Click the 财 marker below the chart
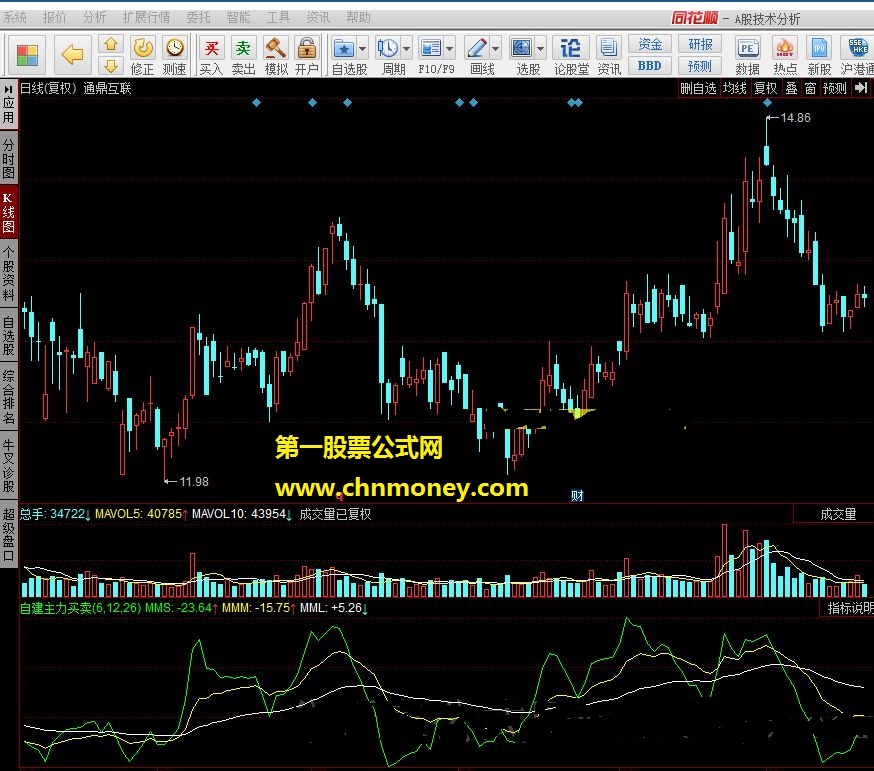 [577, 495]
